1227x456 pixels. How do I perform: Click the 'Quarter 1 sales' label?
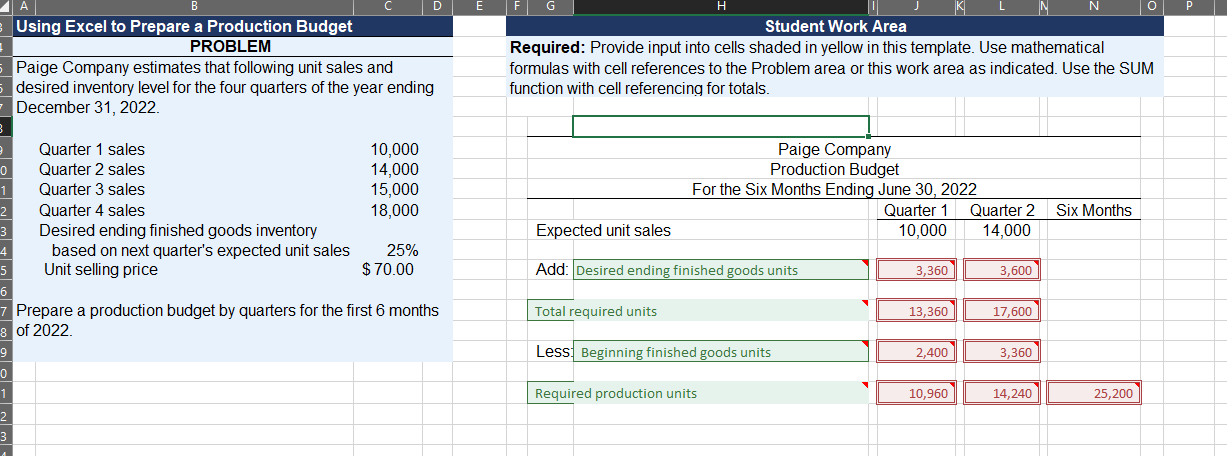tap(91, 149)
